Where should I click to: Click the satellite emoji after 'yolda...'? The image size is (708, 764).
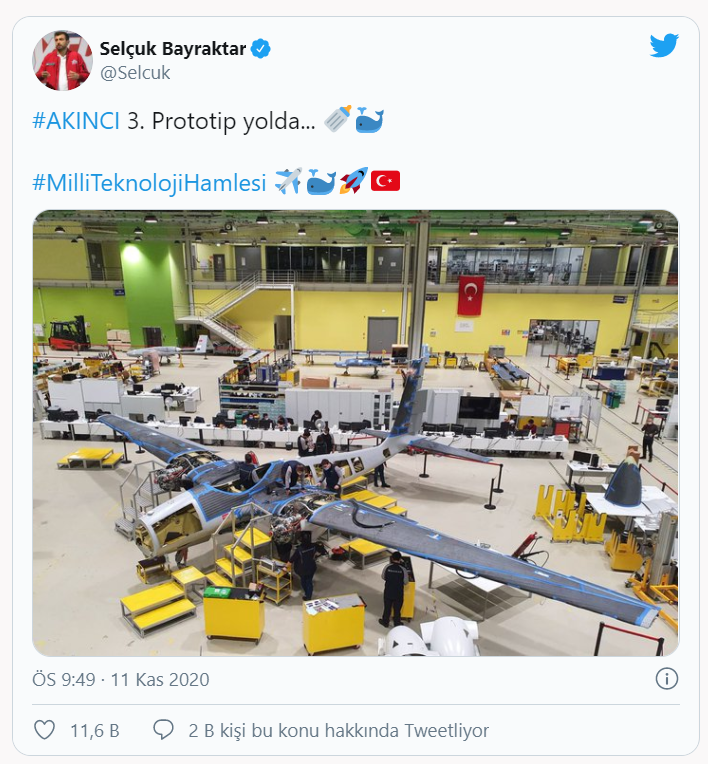click(x=337, y=121)
